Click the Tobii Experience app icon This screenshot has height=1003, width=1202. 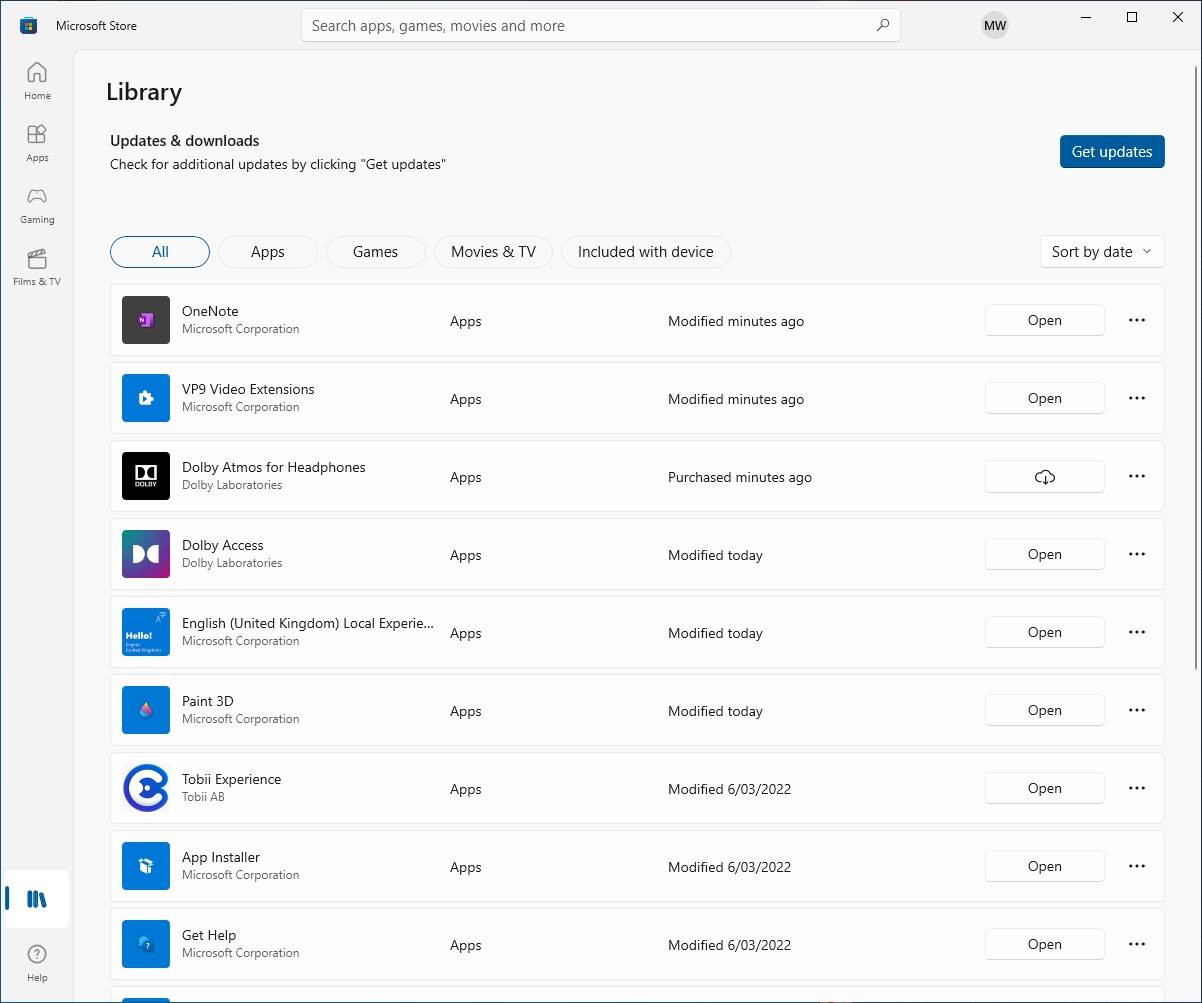pos(146,788)
